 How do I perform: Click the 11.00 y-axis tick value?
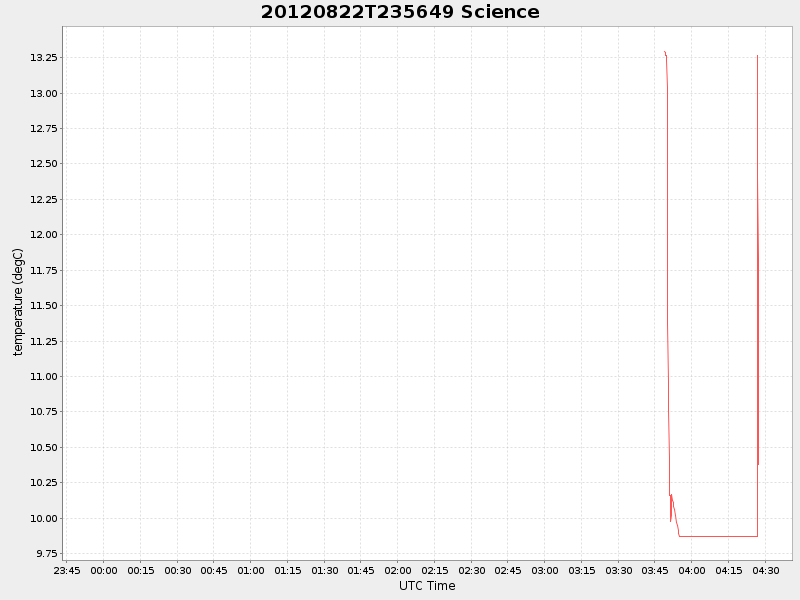click(x=43, y=377)
